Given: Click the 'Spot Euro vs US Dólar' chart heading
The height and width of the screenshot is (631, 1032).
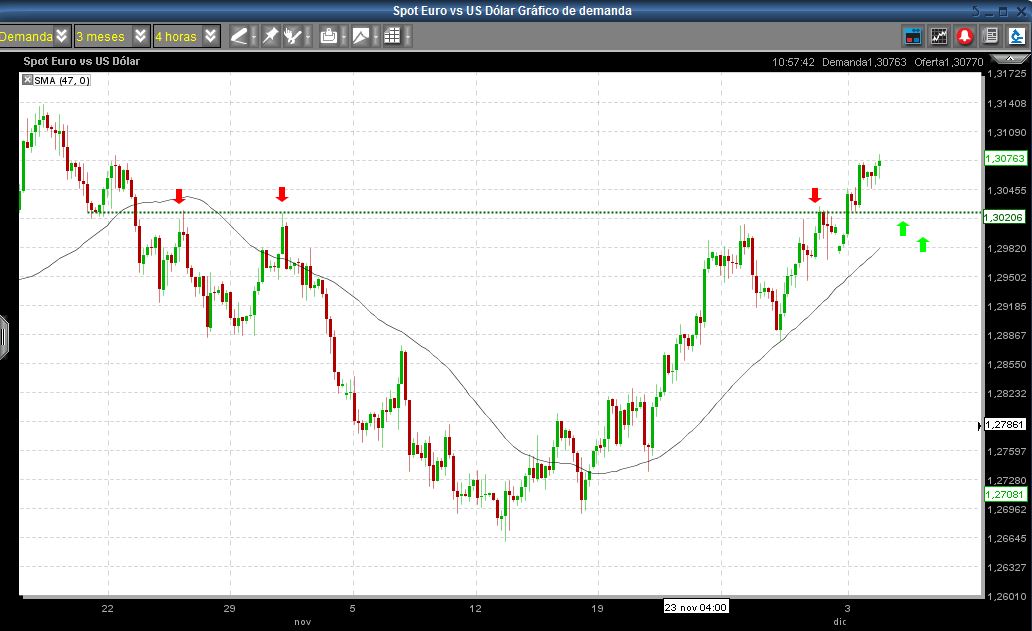Looking at the screenshot, I should pyautogui.click(x=82, y=61).
